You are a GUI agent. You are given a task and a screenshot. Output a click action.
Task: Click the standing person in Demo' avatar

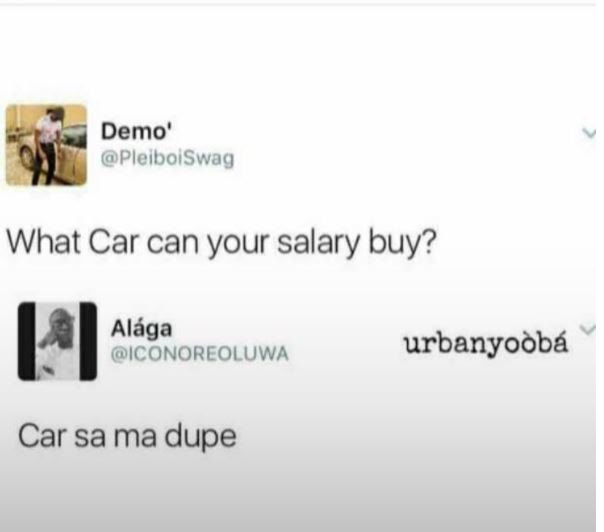(47, 146)
